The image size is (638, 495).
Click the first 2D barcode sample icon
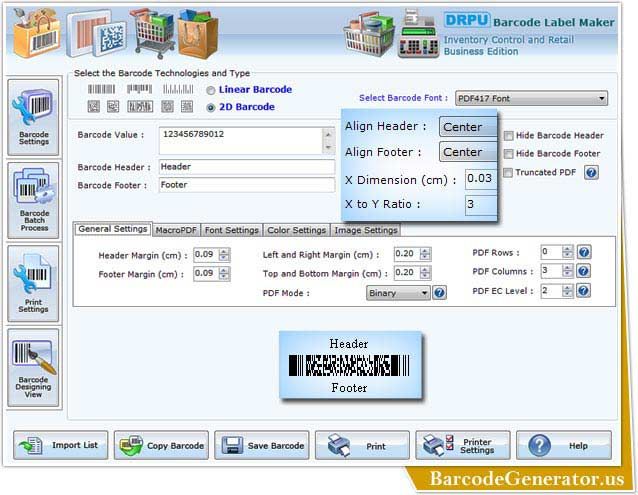point(94,107)
